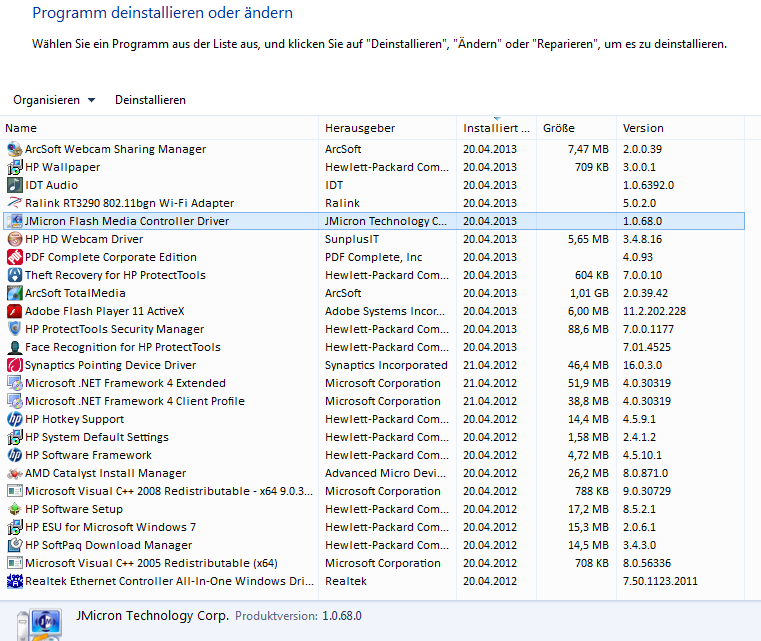Screen dimensions: 761x641
Task: Select the Microsoft .NET Framework 4 Extended entry
Action: [374, 383]
